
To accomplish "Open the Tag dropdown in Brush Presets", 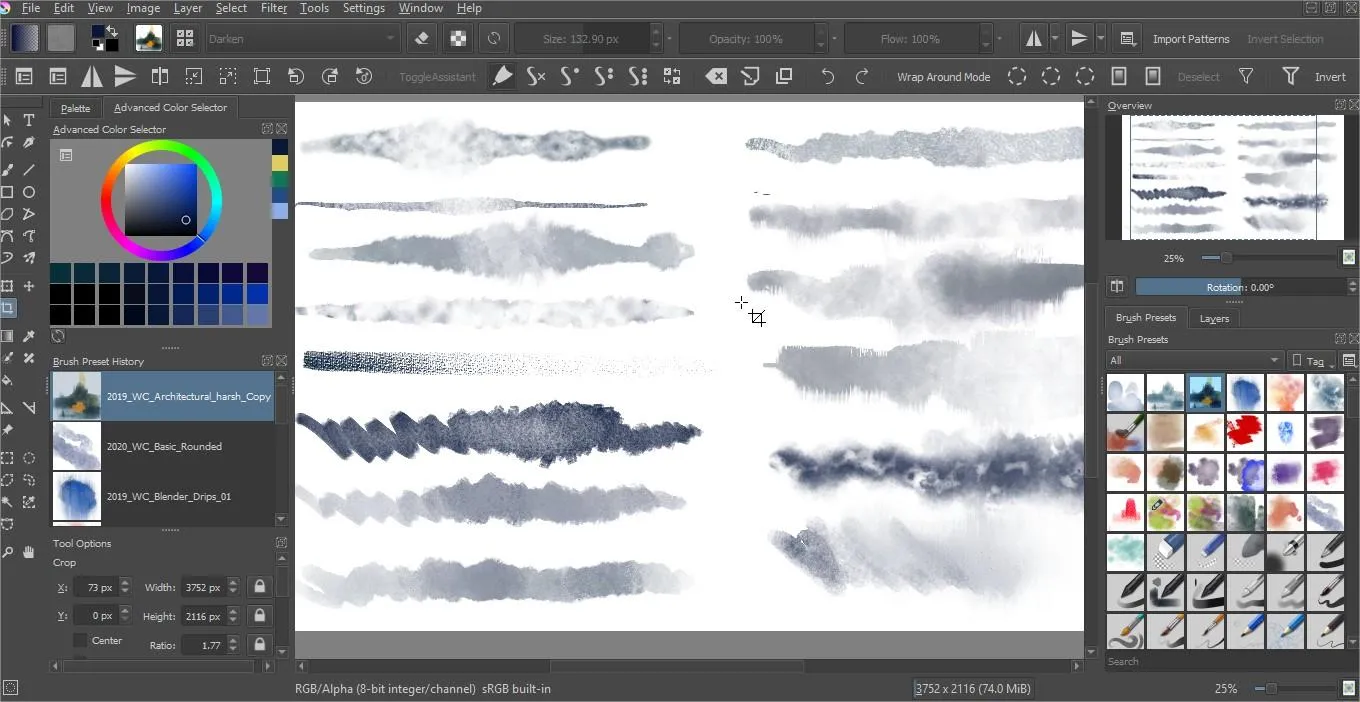I will click(1312, 360).
